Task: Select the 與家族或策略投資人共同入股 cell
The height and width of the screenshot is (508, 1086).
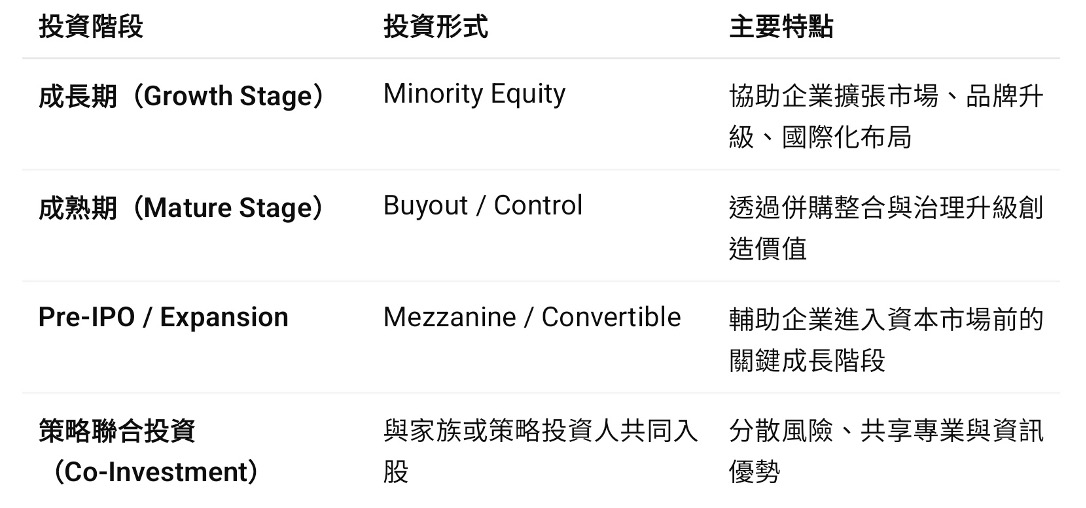Action: [540, 431]
